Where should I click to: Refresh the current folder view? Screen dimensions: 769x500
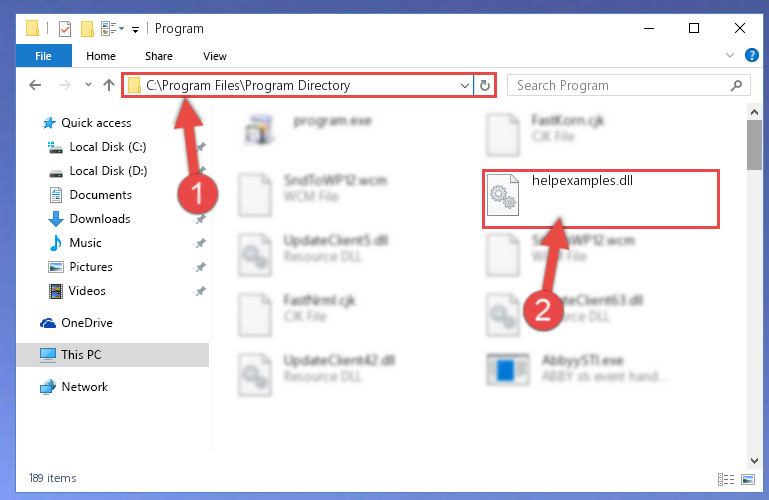click(485, 85)
